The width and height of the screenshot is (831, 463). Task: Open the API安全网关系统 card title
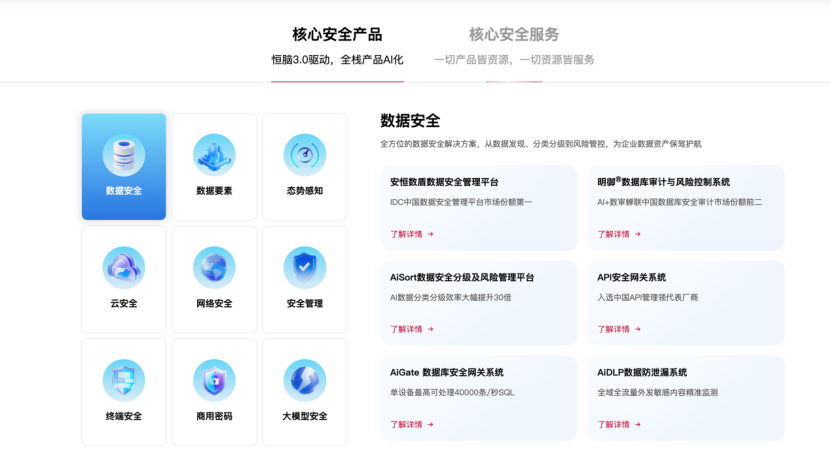pos(631,277)
